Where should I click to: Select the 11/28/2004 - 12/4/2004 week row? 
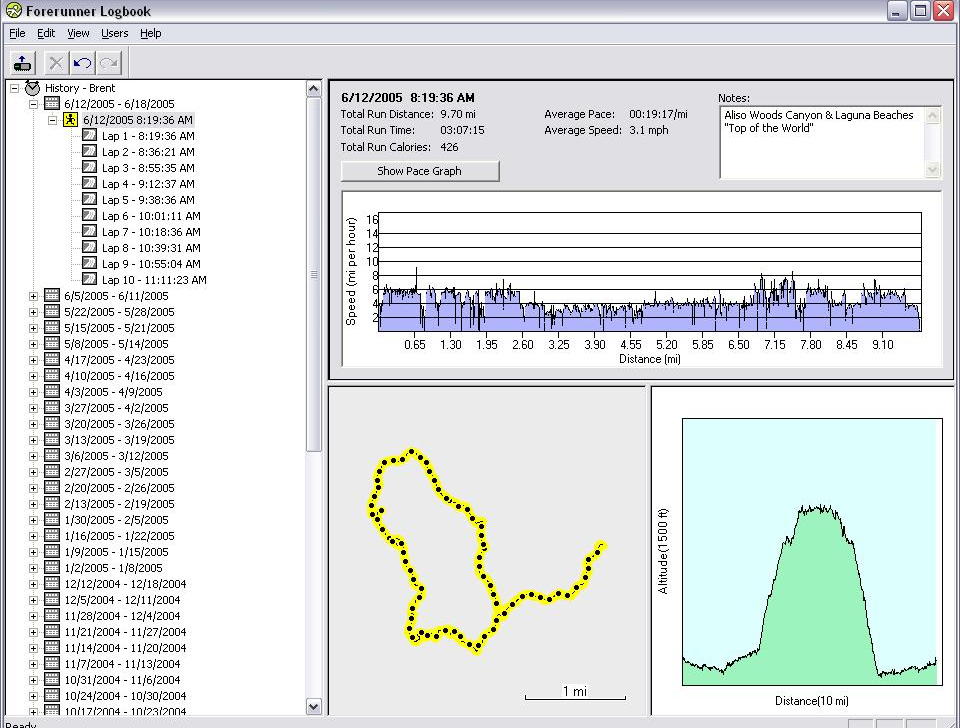pyautogui.click(x=122, y=616)
